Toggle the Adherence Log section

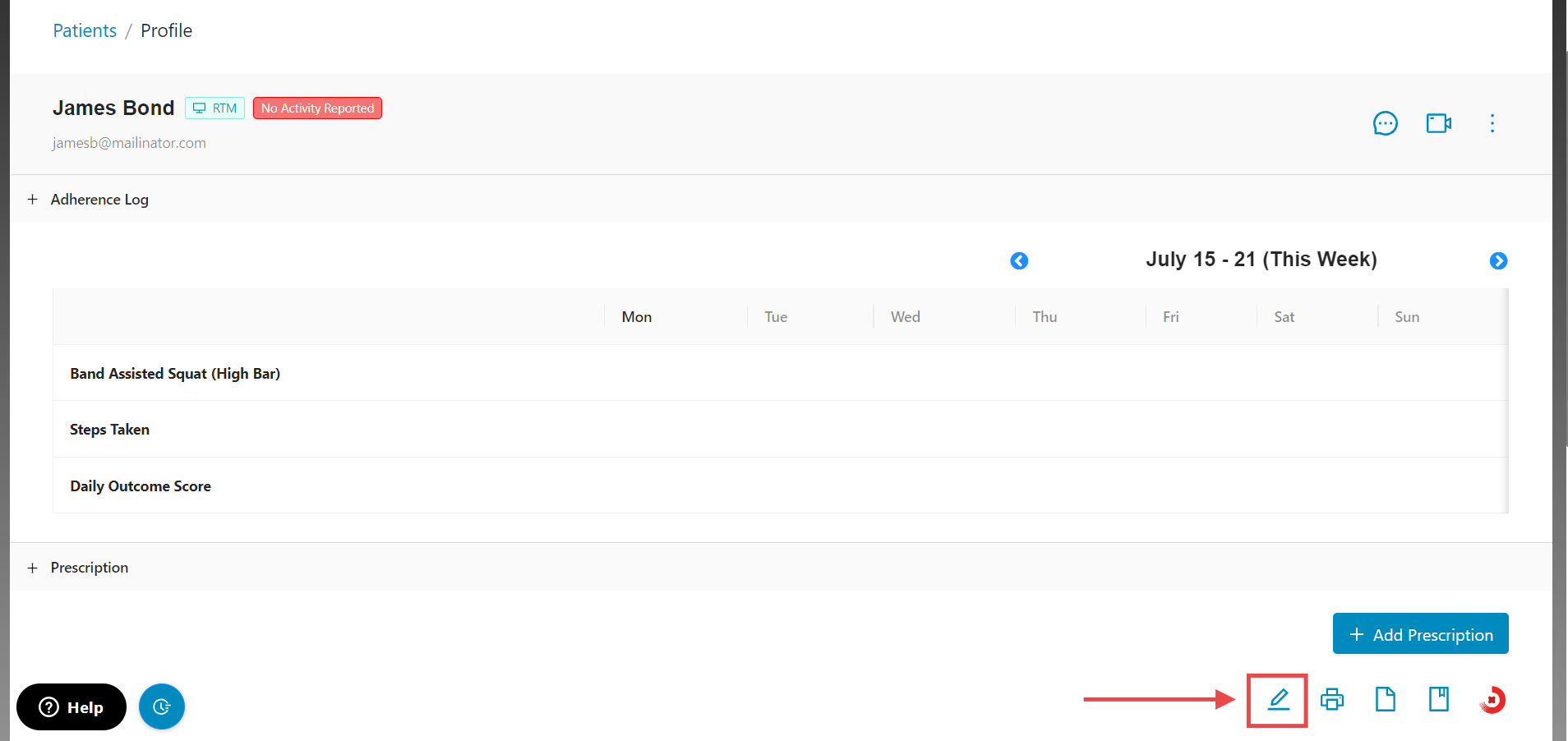33,200
